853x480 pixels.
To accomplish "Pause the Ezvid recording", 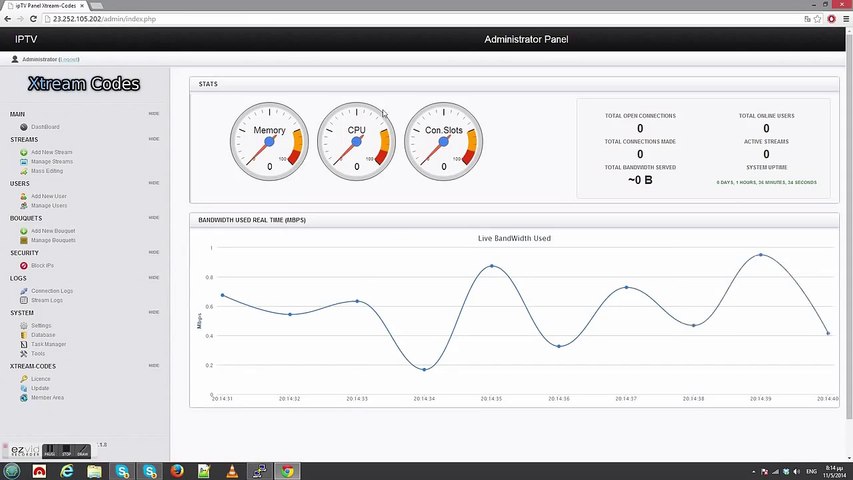I will click(x=50, y=451).
